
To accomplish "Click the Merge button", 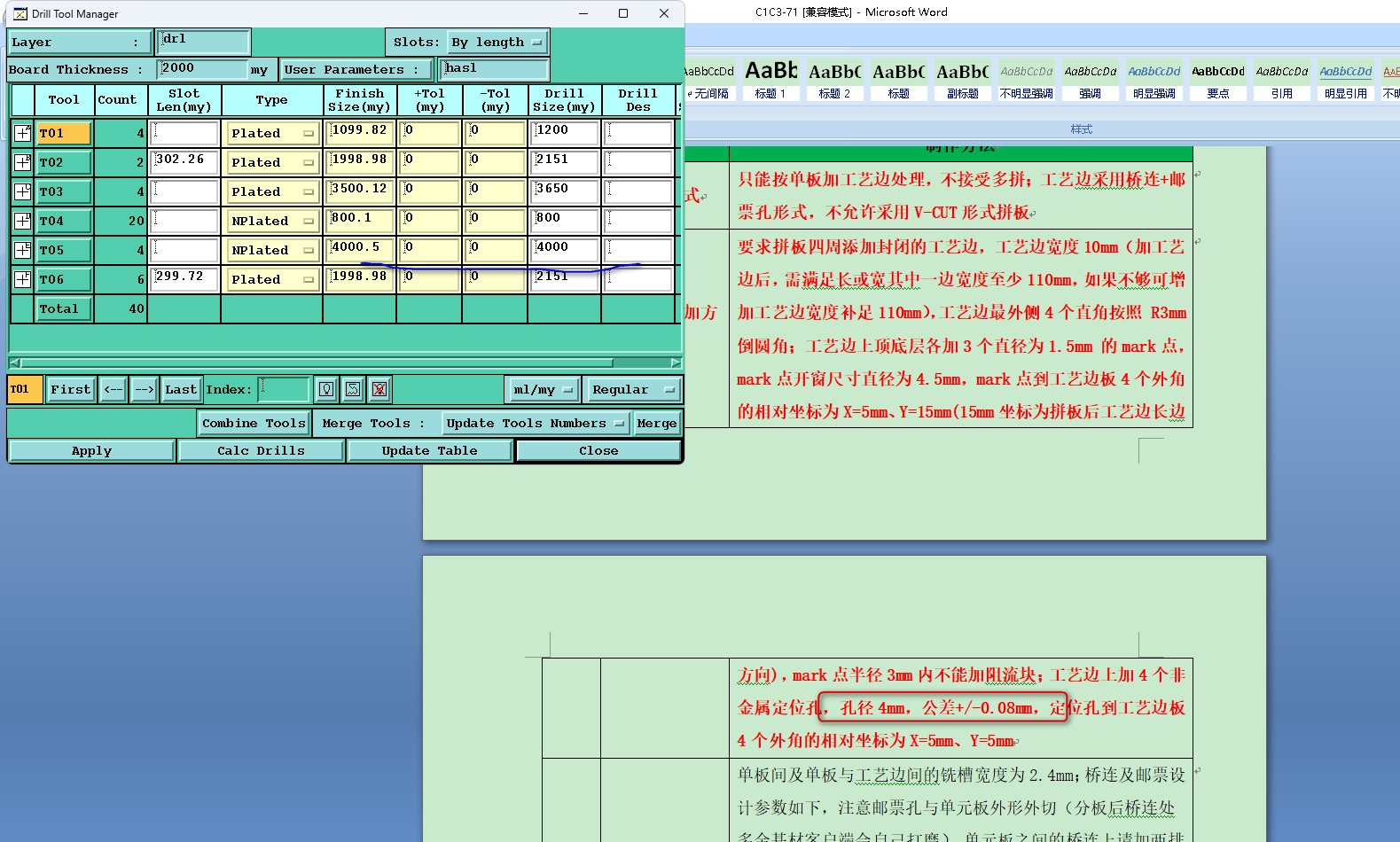I will (x=657, y=423).
